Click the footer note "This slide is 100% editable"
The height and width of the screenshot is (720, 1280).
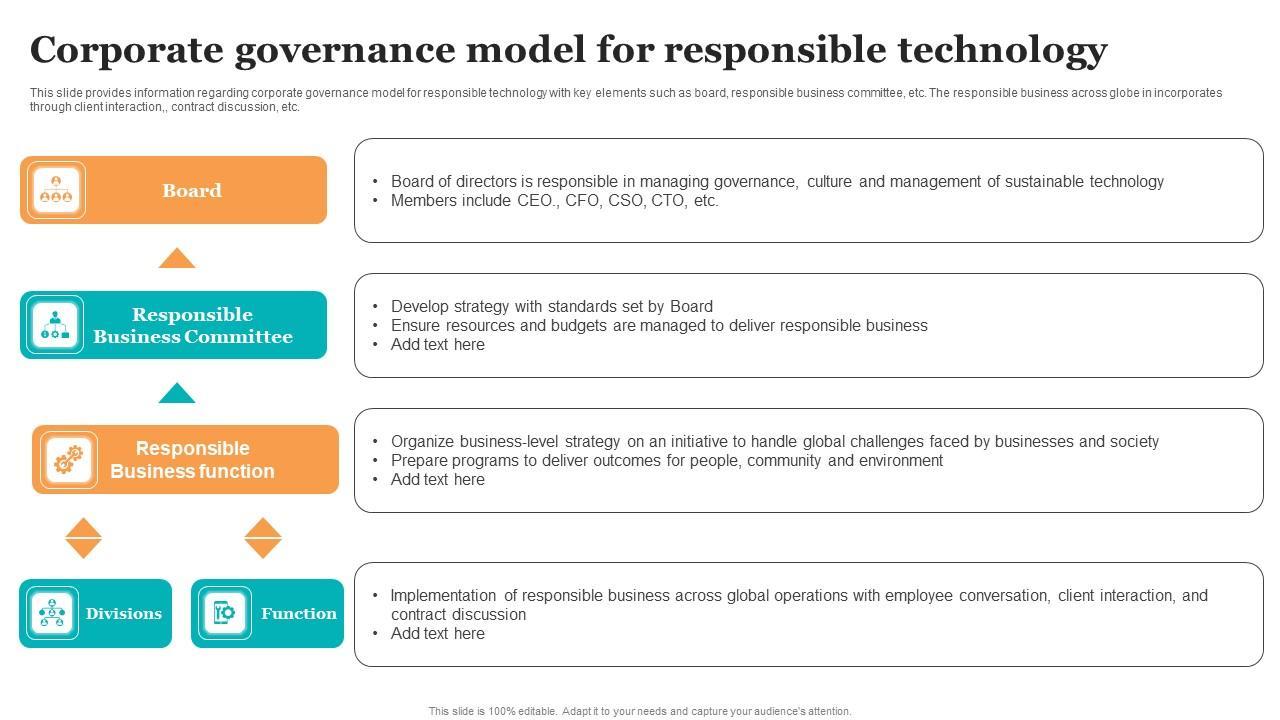point(640,711)
